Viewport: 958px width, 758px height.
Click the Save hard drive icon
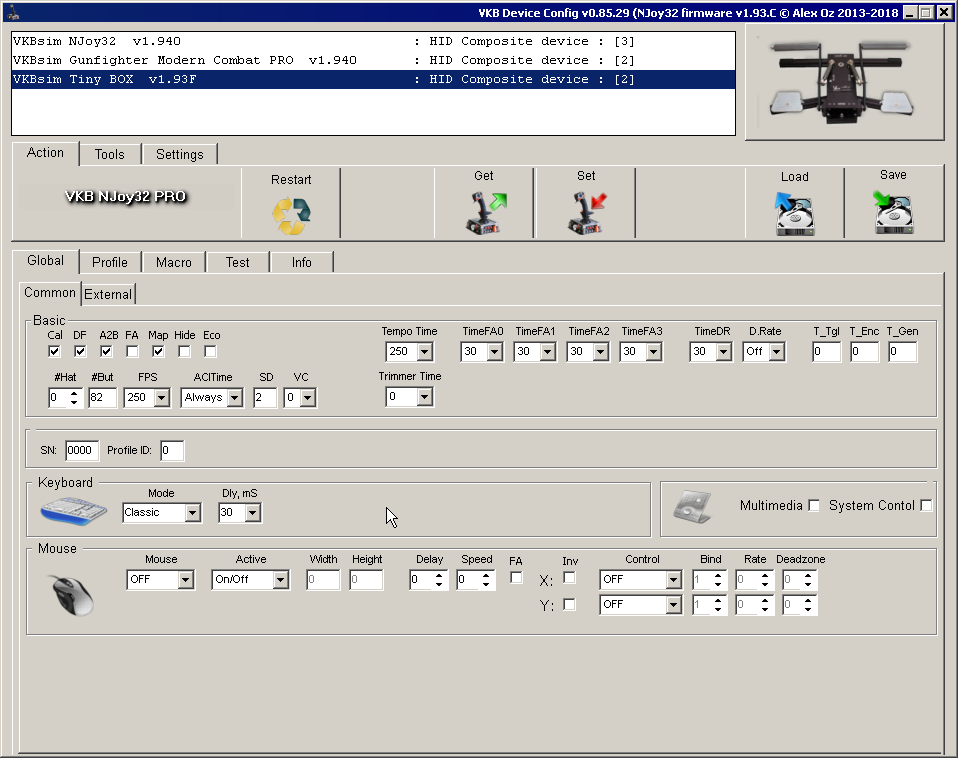(x=893, y=212)
